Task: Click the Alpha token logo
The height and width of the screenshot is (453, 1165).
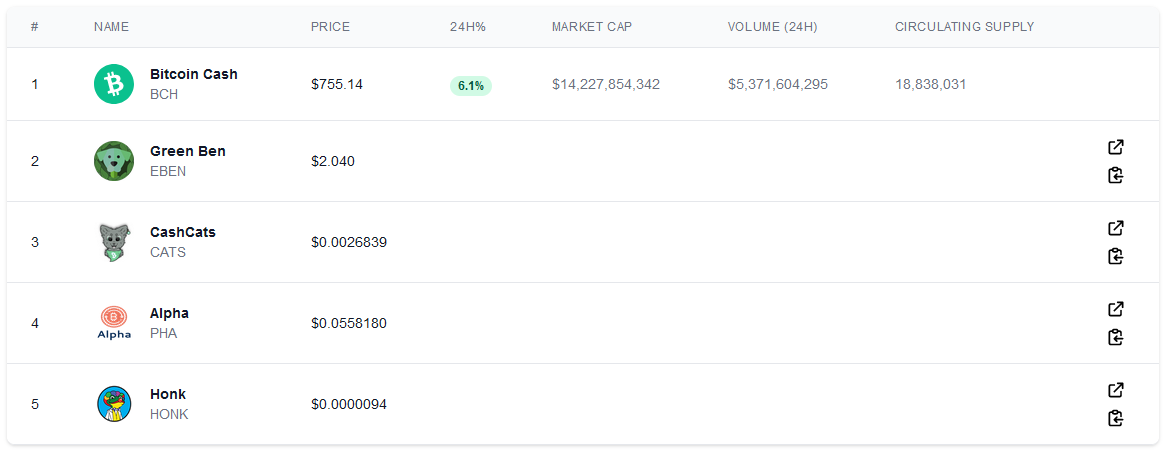Action: click(114, 323)
